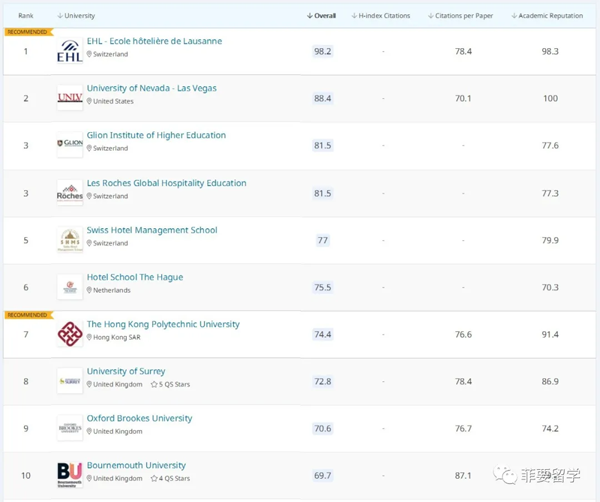Click 5 QS Stars label for Surrey

(x=174, y=384)
